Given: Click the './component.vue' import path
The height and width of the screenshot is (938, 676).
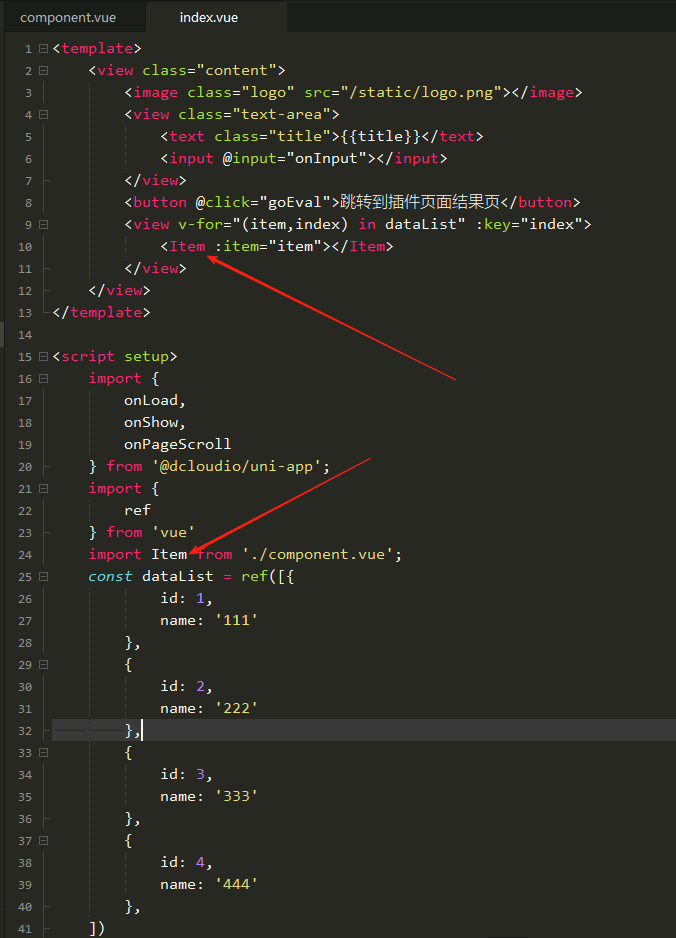Looking at the screenshot, I should (x=318, y=555).
